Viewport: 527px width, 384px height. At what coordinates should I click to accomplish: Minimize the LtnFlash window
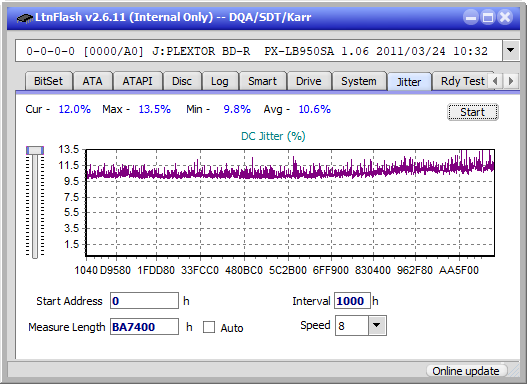[x=471, y=17]
